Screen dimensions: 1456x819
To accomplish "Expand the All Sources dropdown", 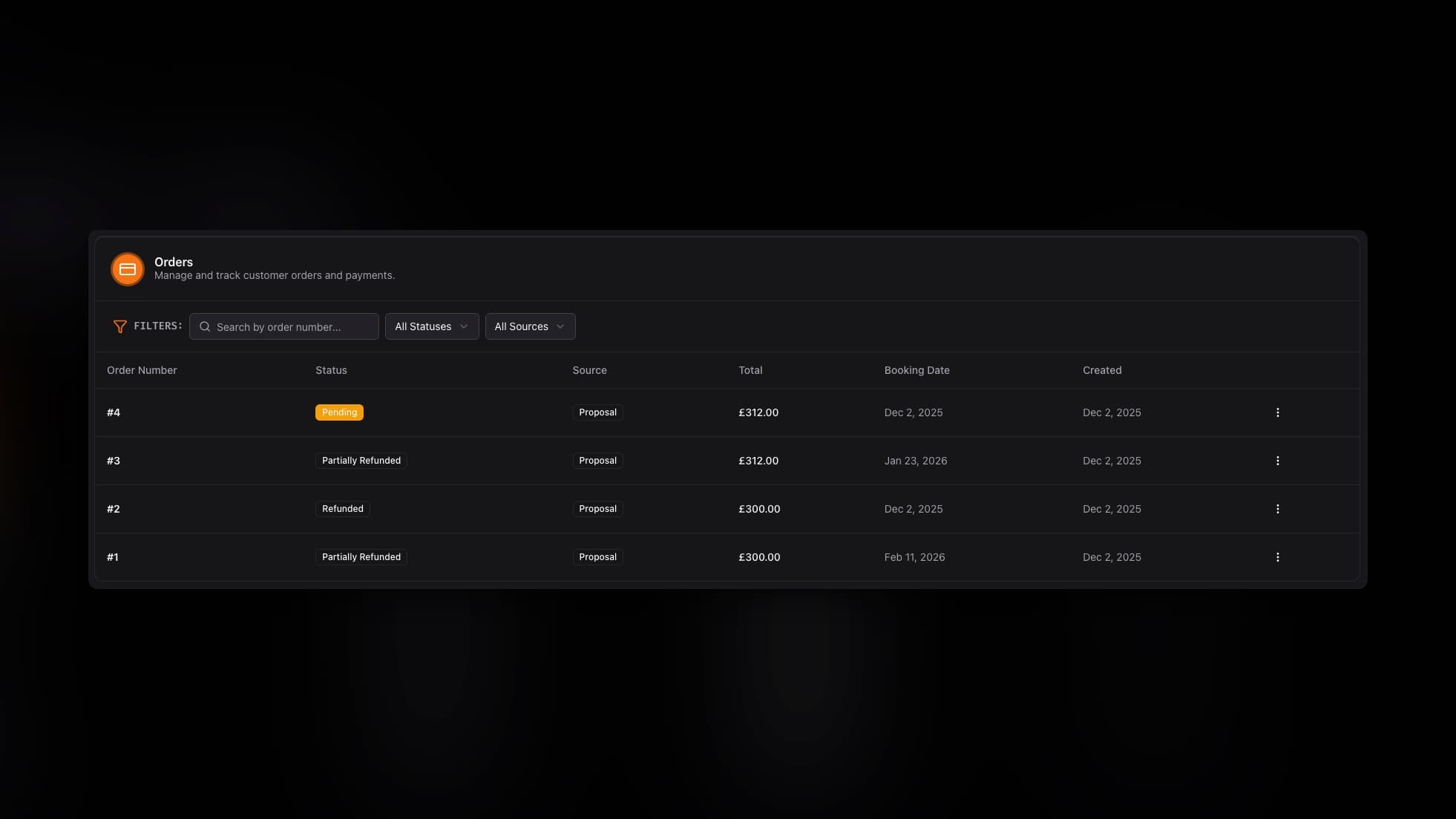I will tap(530, 326).
